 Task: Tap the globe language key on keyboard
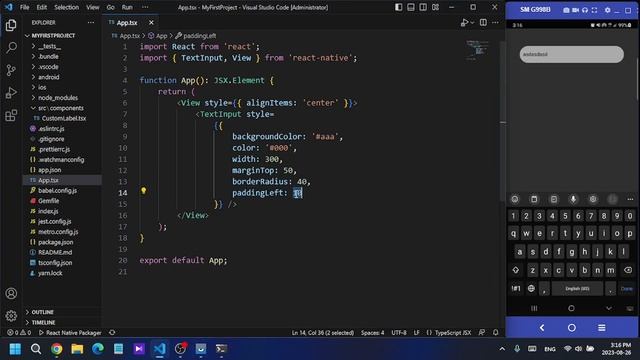point(531,289)
